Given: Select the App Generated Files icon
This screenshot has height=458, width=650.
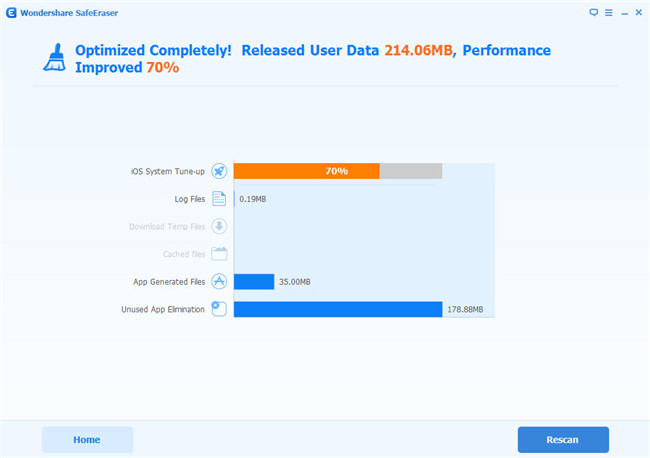Looking at the screenshot, I should pos(219,281).
